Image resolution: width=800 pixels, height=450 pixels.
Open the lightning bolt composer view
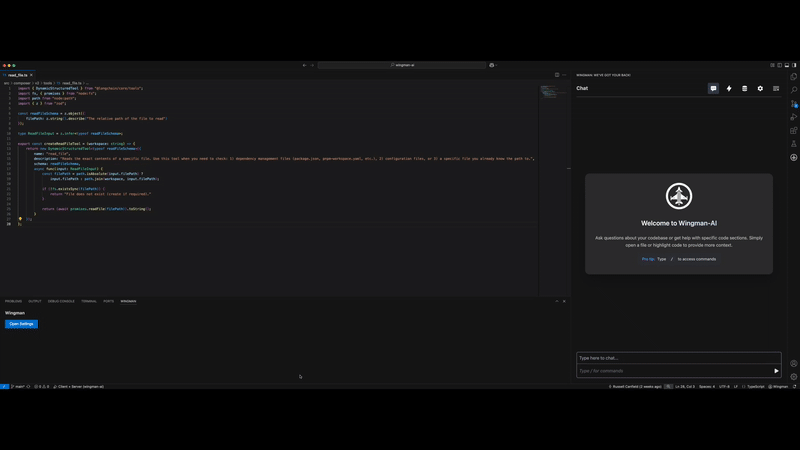coord(729,88)
